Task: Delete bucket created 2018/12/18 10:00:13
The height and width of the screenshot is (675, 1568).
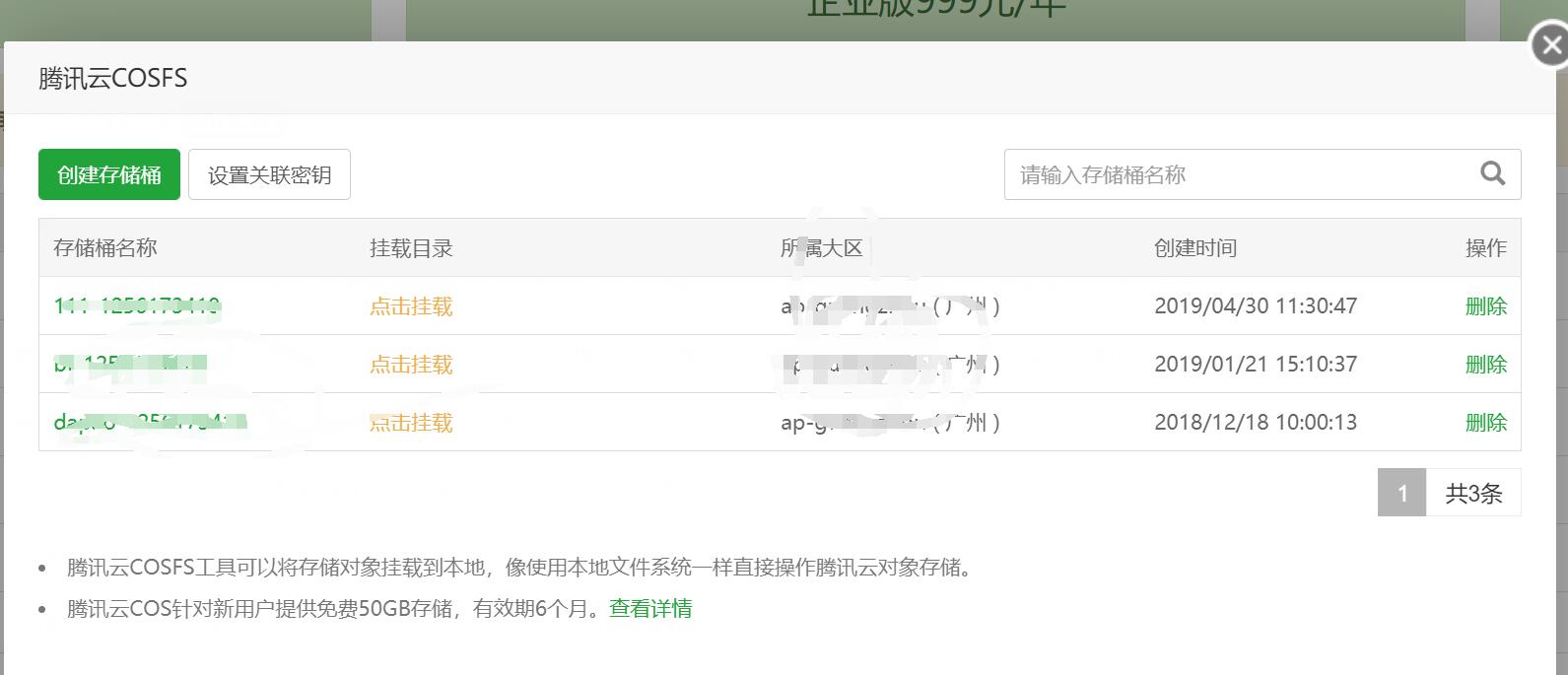Action: click(x=1486, y=423)
